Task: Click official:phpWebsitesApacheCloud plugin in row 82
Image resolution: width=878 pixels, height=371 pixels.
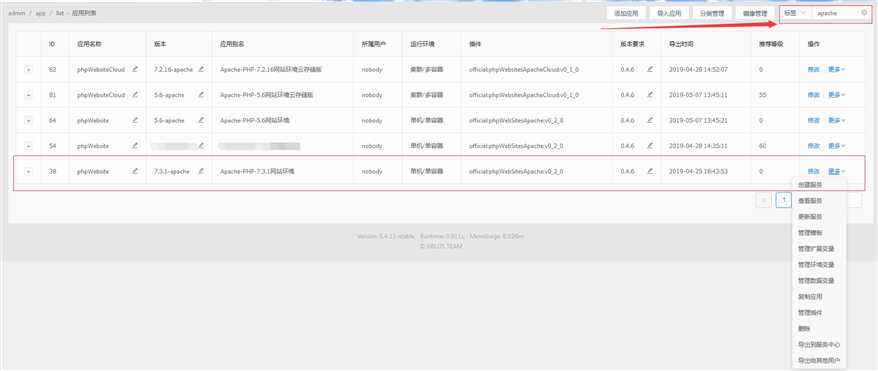Action: [524, 70]
